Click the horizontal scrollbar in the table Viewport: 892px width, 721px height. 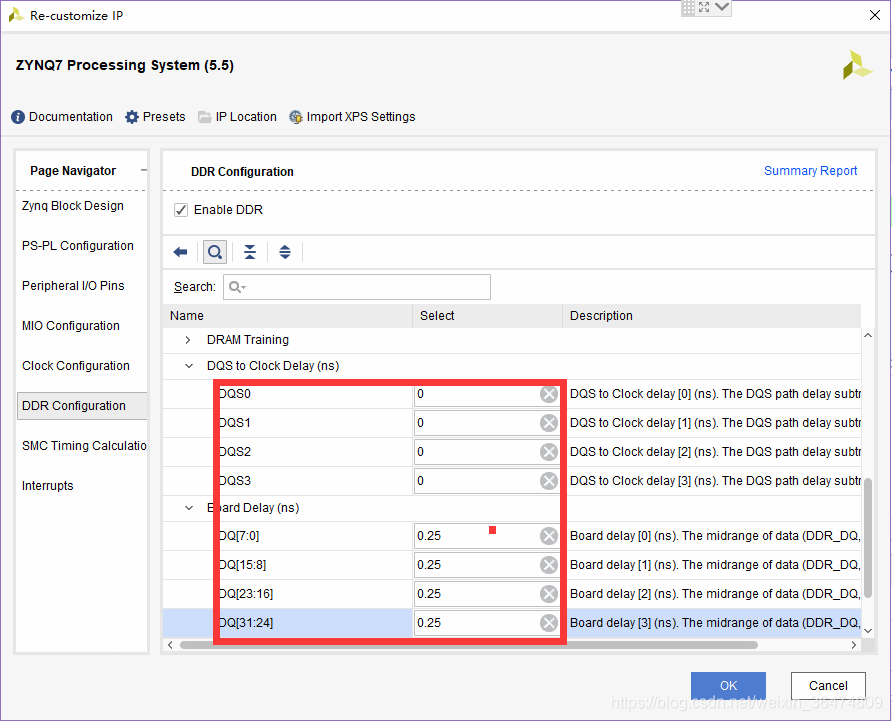[500, 645]
